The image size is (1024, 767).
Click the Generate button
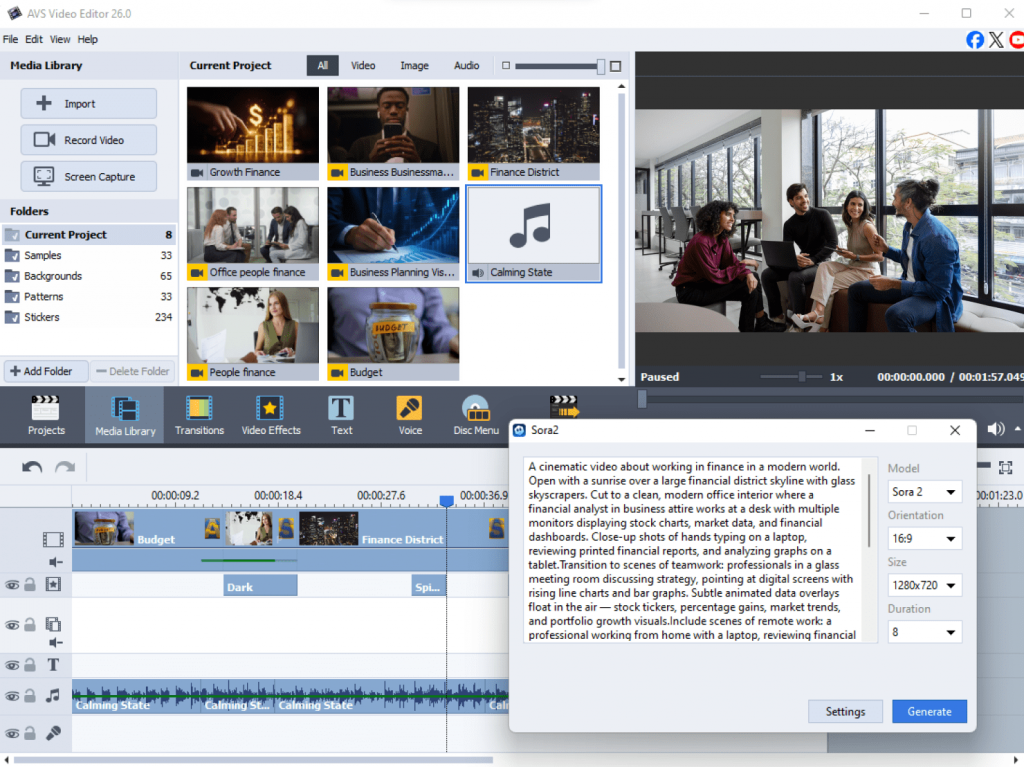[929, 711]
